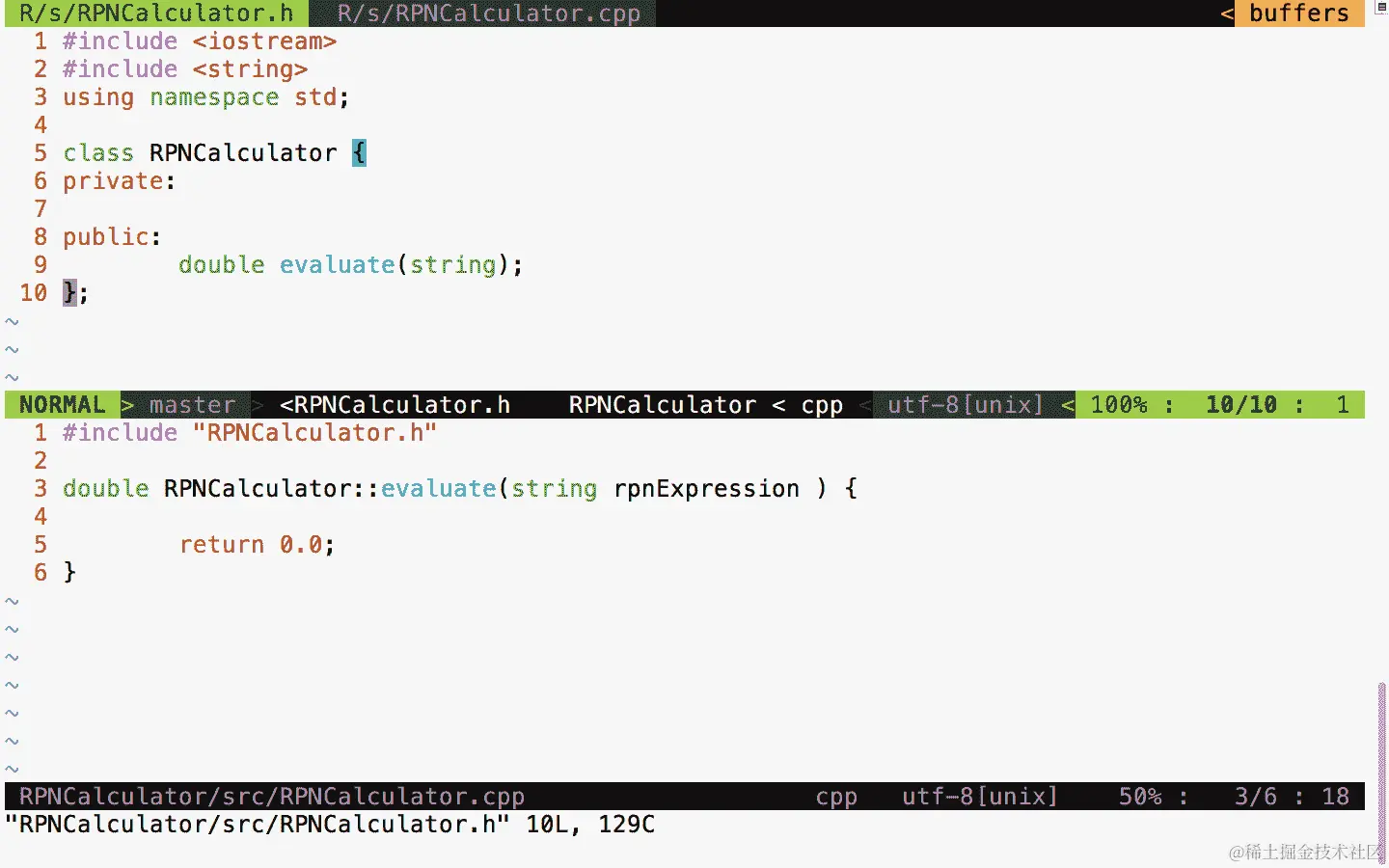Viewport: 1389px width, 868px height.
Task: Click the highlighted opening brace after RPNCalculator
Action: coord(359,153)
